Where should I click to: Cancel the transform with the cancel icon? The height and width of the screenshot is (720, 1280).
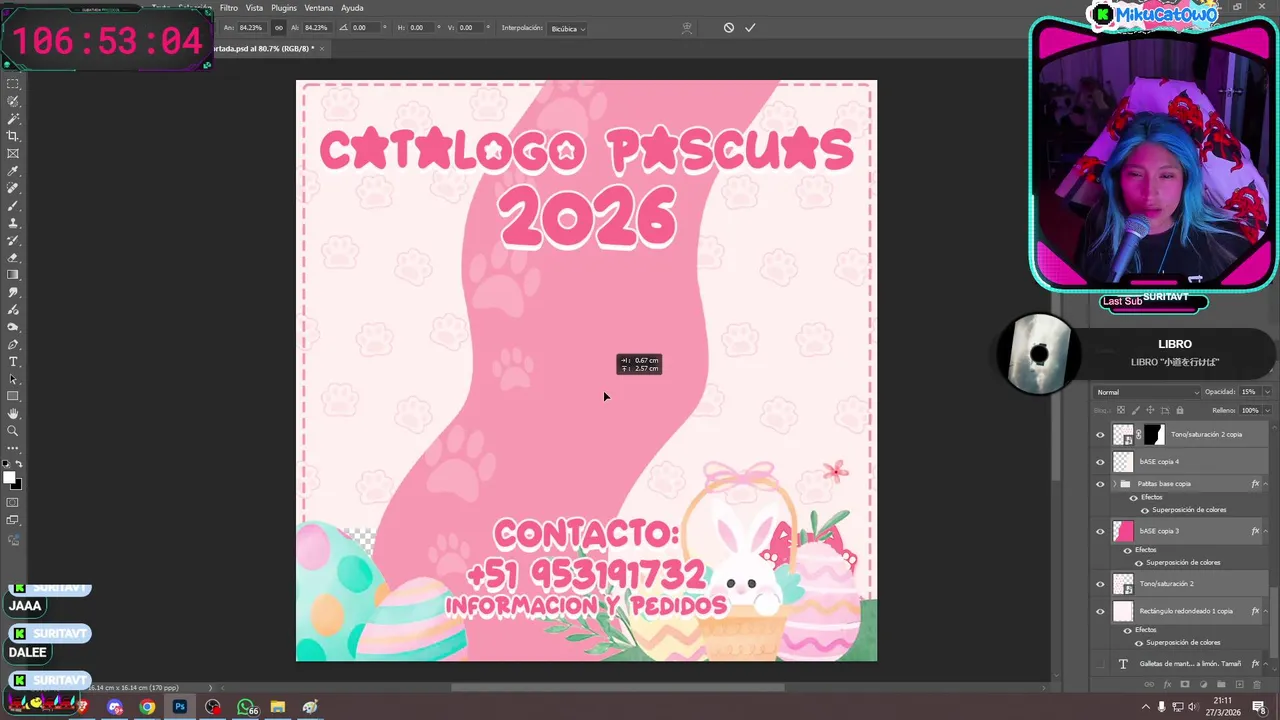tap(729, 28)
